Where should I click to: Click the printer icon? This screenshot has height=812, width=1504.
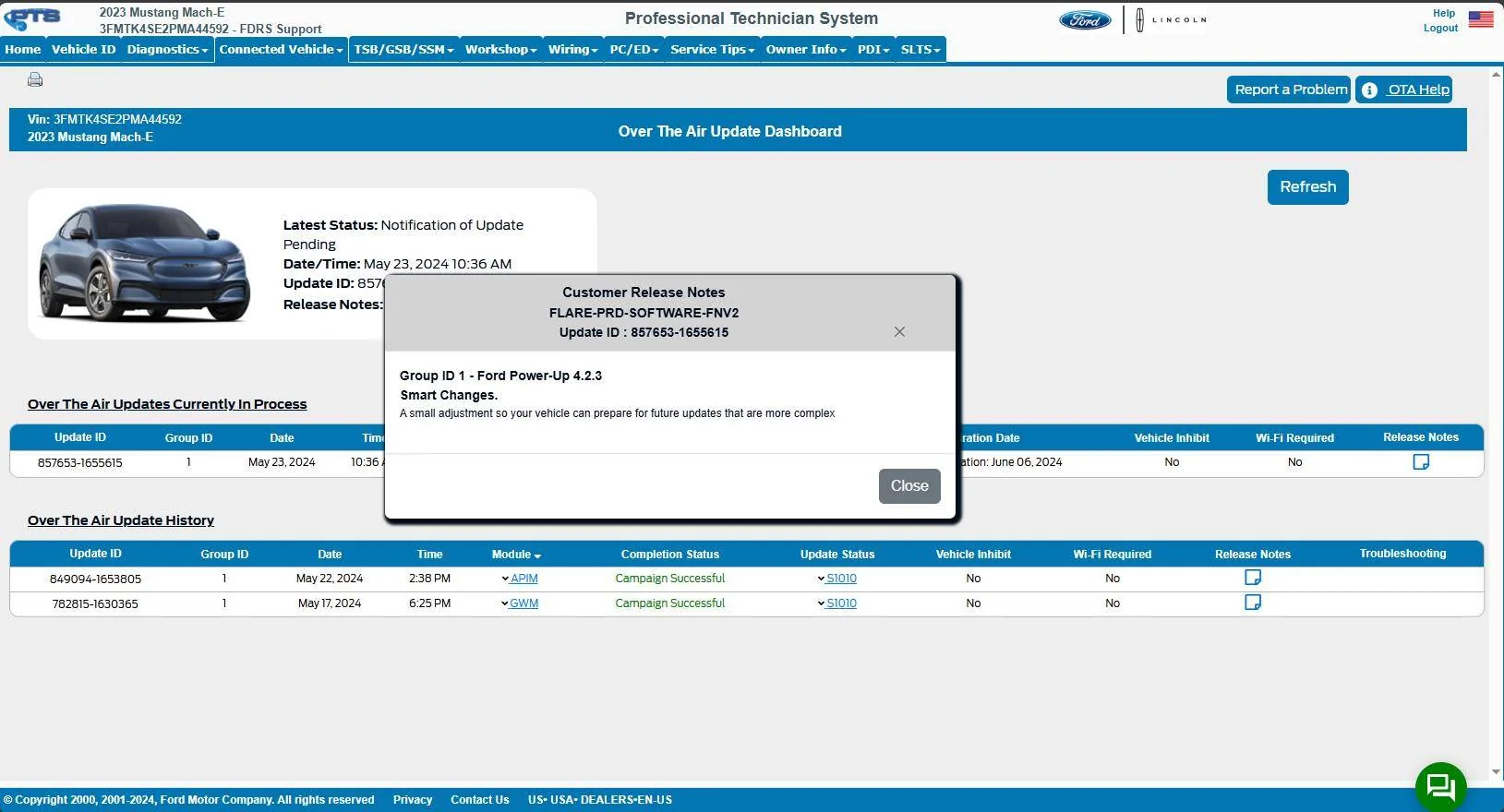point(35,79)
